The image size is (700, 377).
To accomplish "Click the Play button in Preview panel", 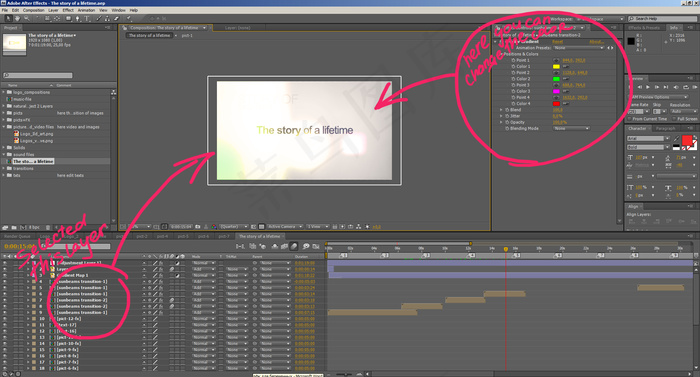I will tap(648, 87).
